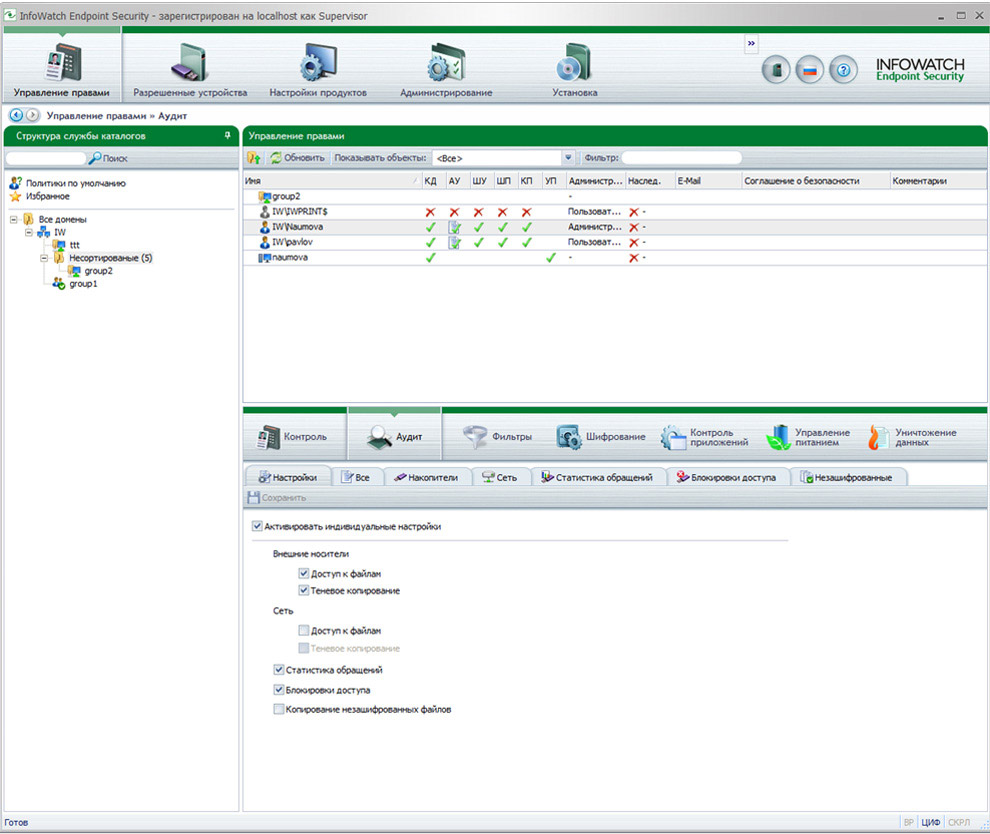
Task: Click the audit document icon in IW\Naumova row
Action: click(x=454, y=227)
